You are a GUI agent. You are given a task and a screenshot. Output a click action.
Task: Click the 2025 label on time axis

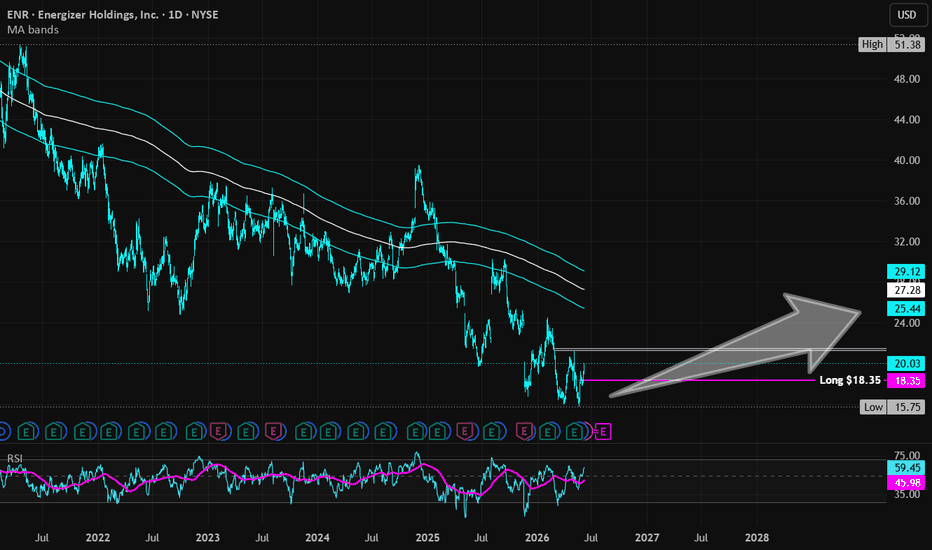pos(427,538)
